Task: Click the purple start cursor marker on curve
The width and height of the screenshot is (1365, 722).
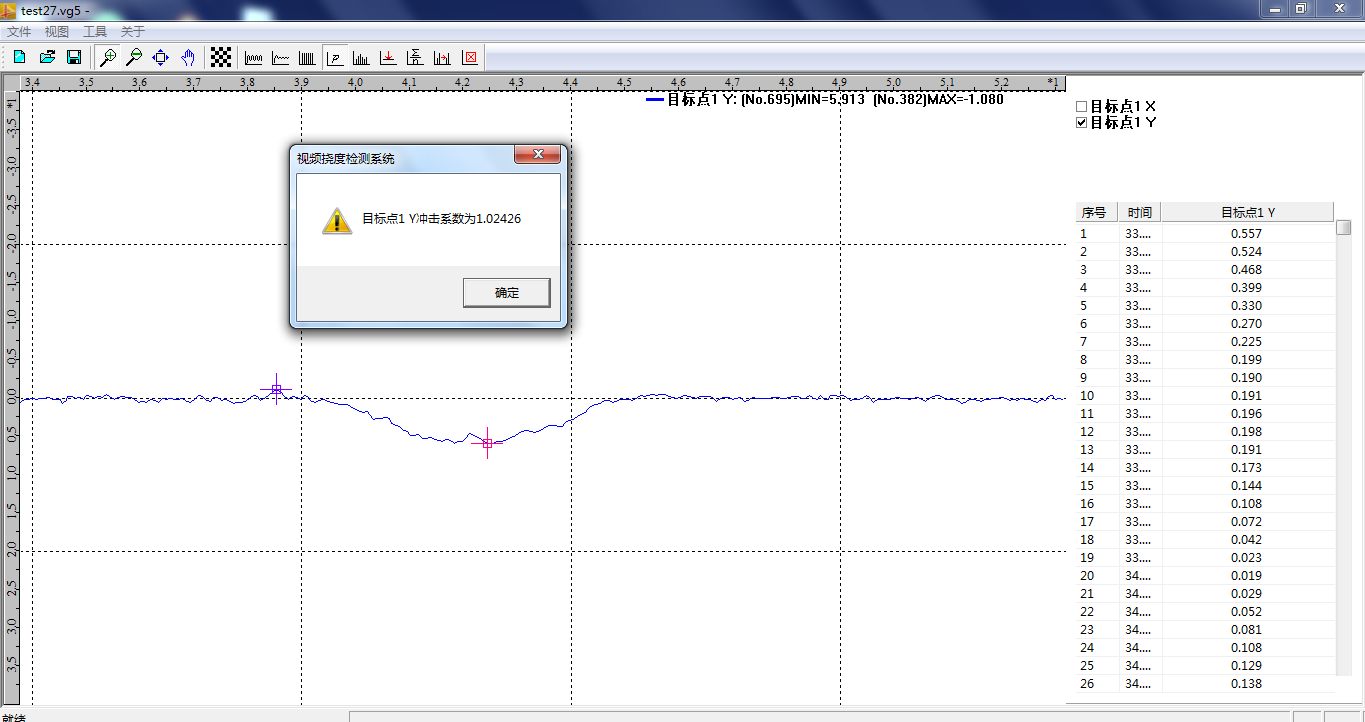Action: pyautogui.click(x=277, y=390)
